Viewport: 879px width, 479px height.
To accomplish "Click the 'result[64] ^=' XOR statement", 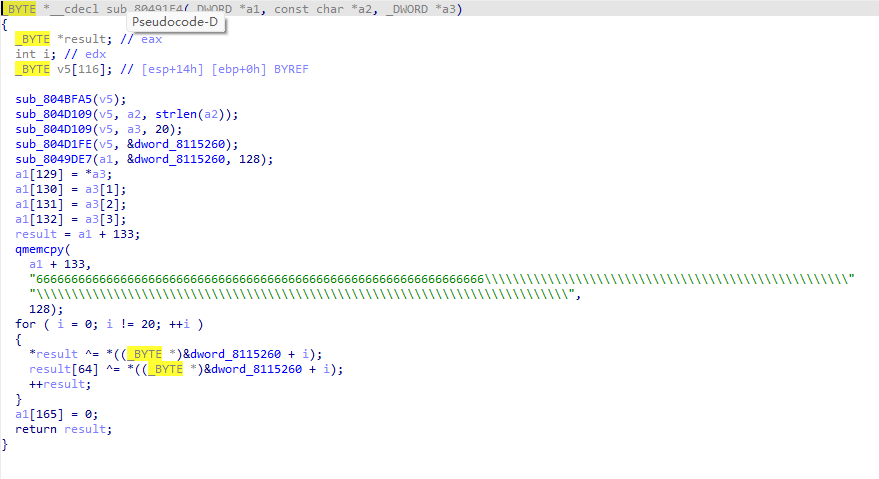I will [186, 370].
